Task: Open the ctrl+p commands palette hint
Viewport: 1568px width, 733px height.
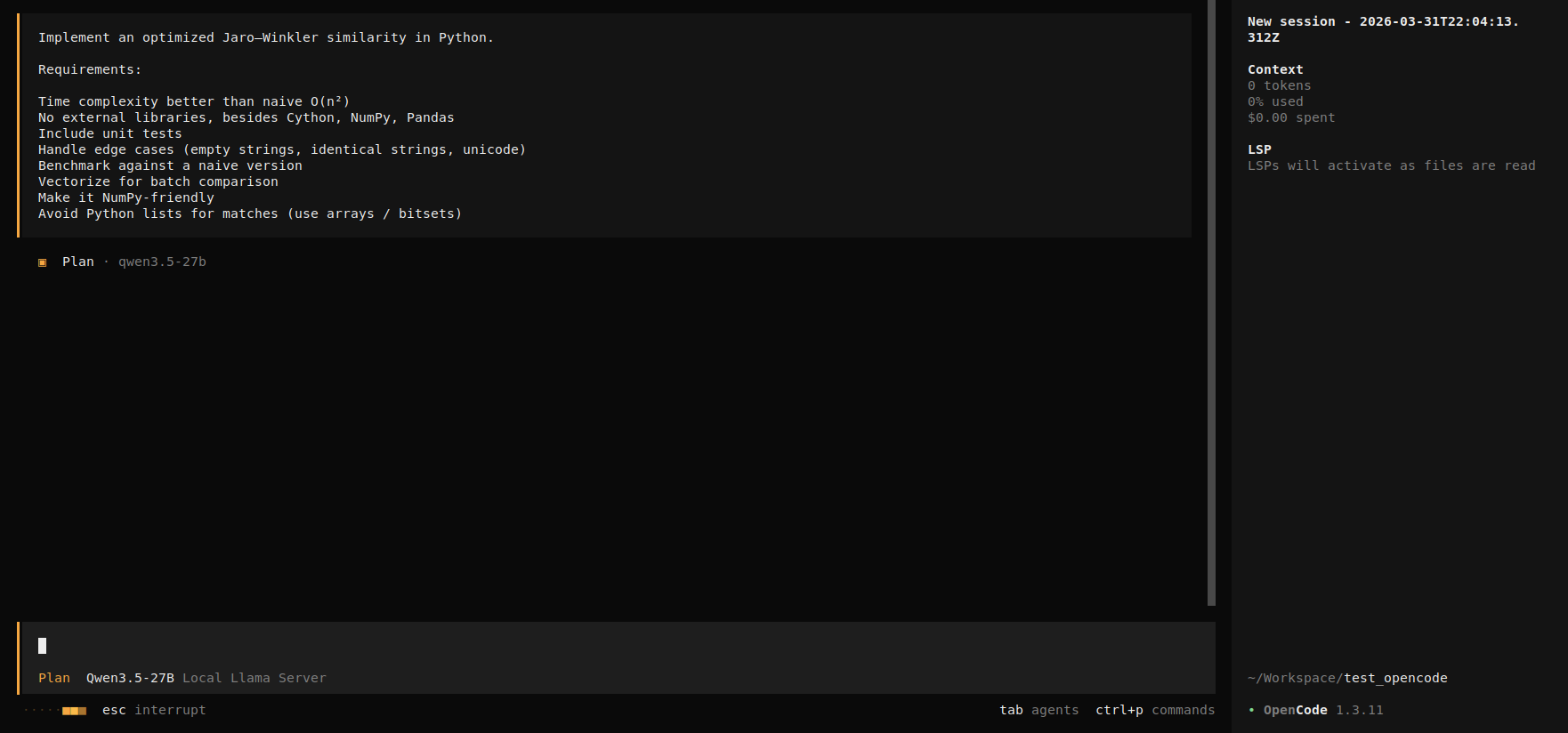Action: [x=1154, y=710]
